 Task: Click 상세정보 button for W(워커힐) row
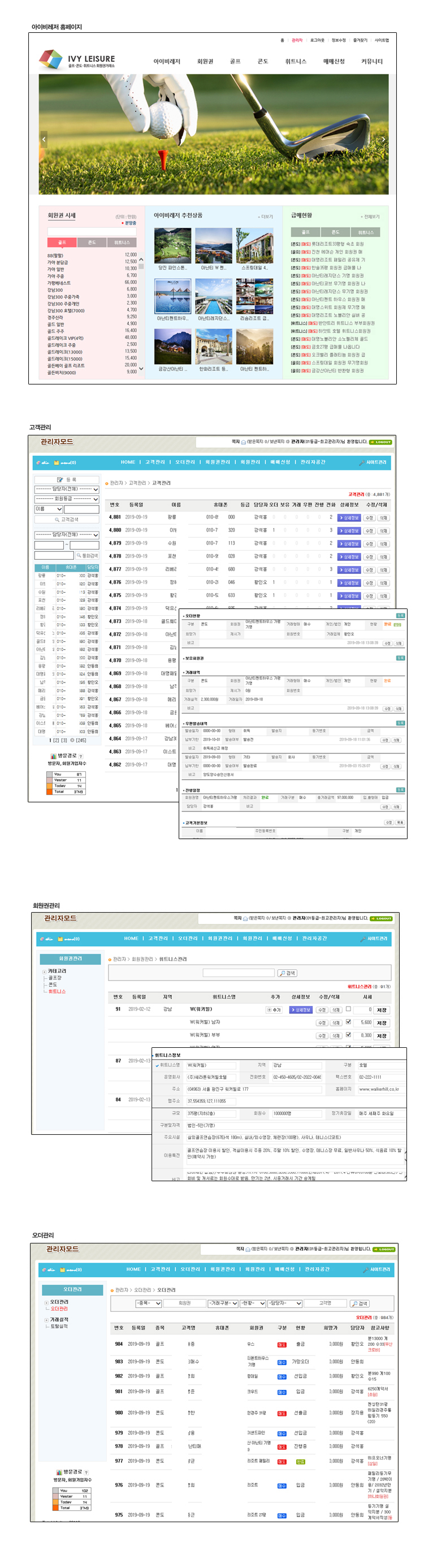click(301, 1010)
